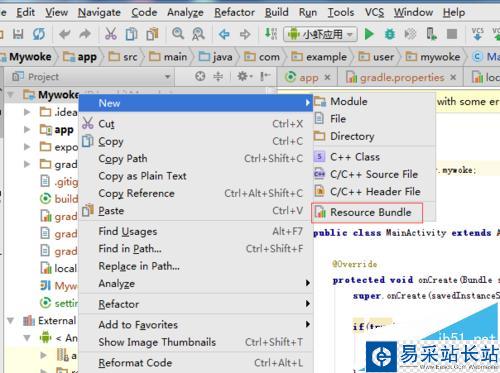Open the Refactor submenu in context menu
Screen dimensions: 500x373
196,304
